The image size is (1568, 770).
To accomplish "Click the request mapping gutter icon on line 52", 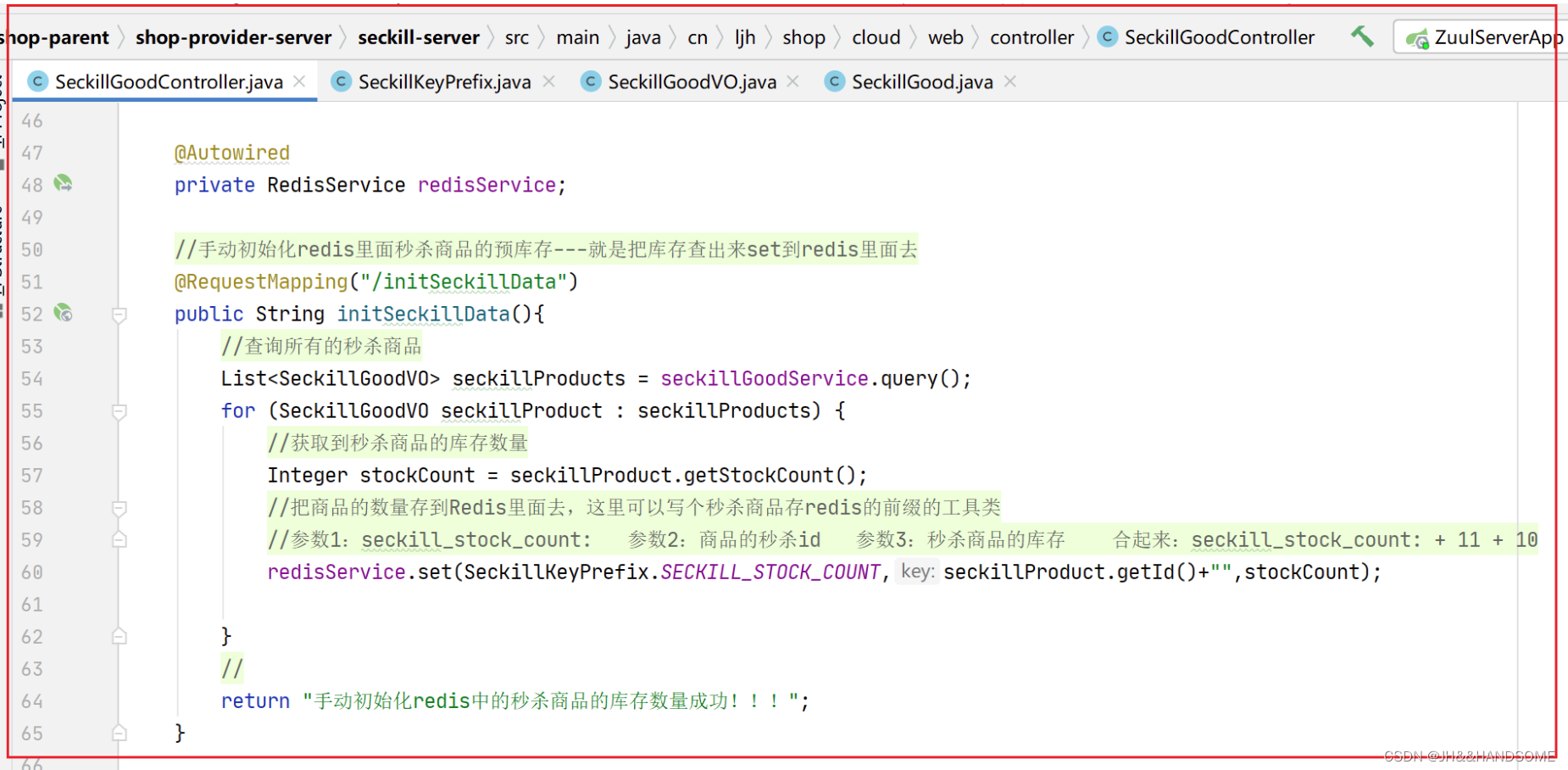I will tap(63, 313).
